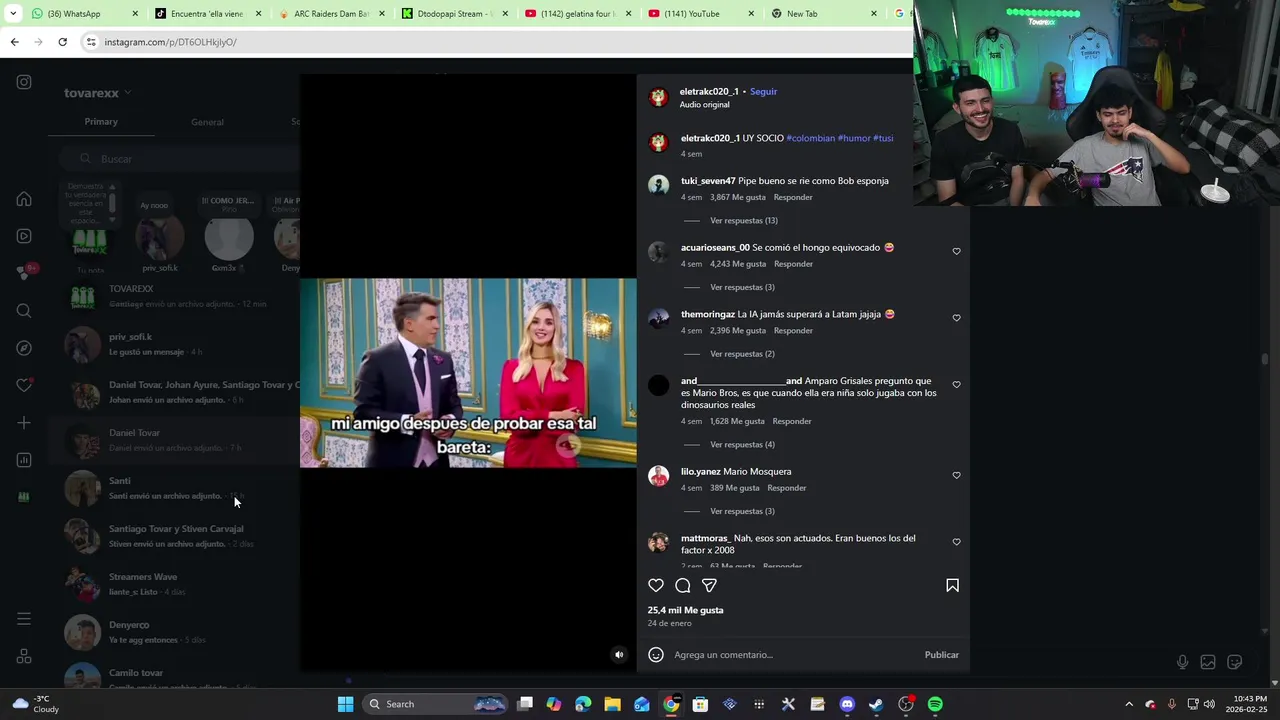Screen dimensions: 1280x720
Task: Like the themoringaz comment
Action: (956, 318)
